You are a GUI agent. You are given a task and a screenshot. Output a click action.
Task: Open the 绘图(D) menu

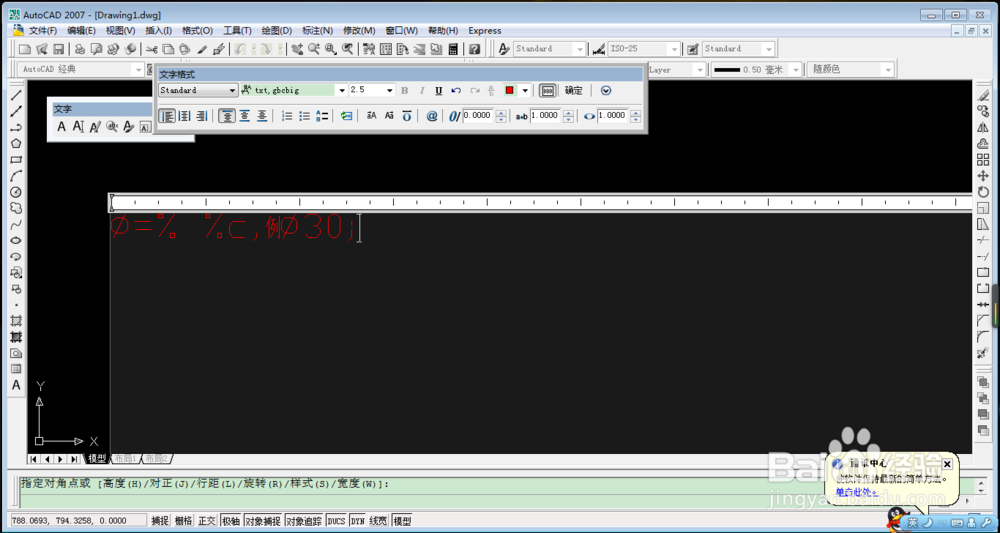[277, 31]
